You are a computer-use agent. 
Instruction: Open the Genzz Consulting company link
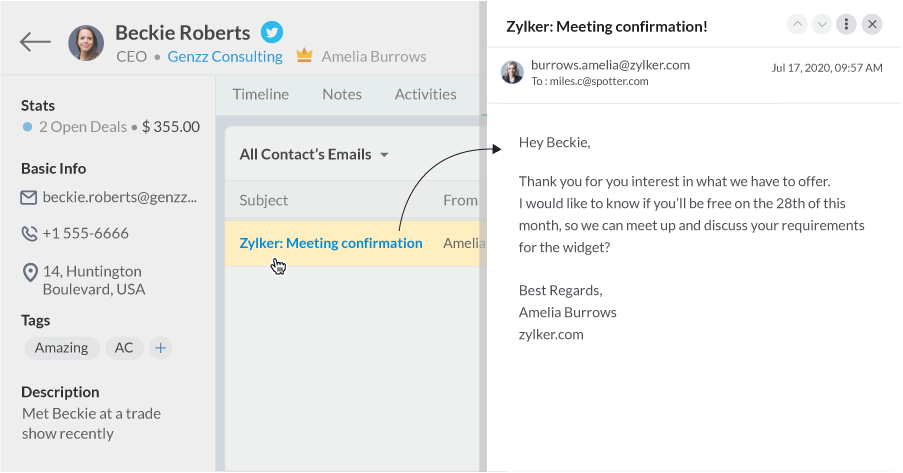pyautogui.click(x=224, y=57)
